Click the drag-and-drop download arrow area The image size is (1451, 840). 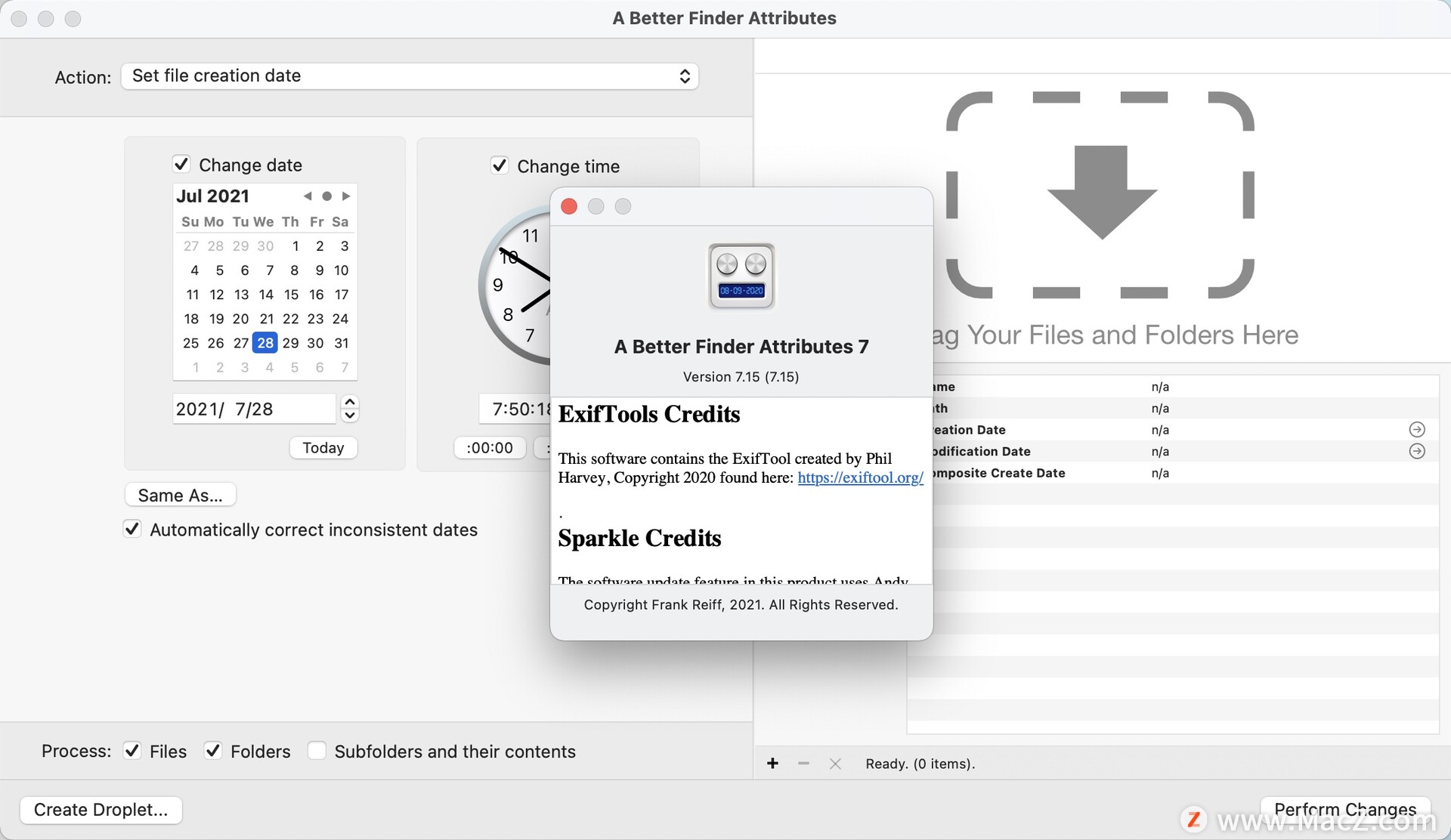tap(1101, 194)
